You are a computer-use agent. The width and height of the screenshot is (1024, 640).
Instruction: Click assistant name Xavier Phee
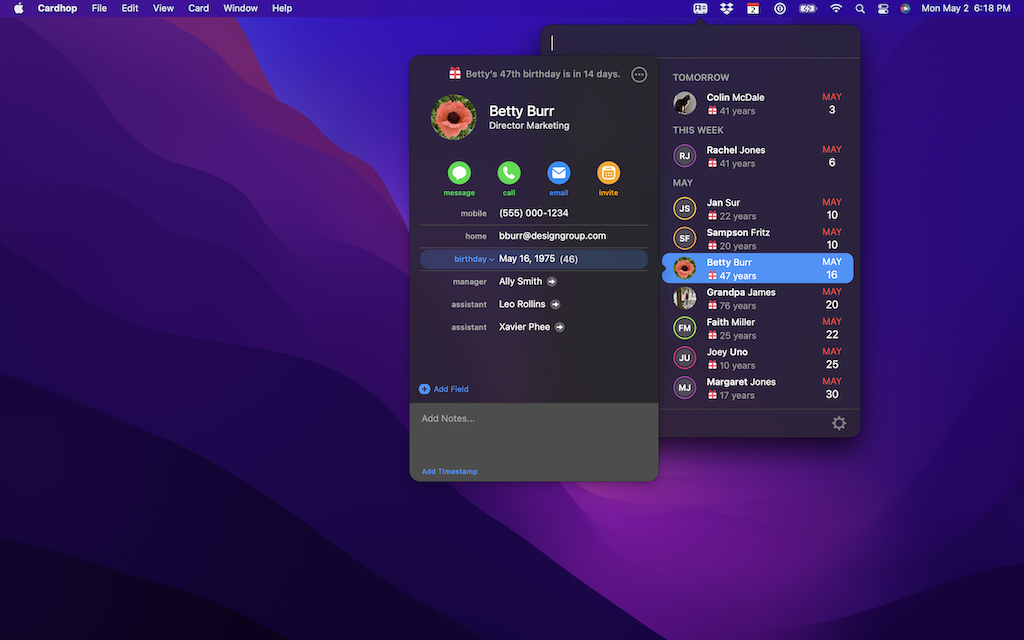[x=524, y=327]
